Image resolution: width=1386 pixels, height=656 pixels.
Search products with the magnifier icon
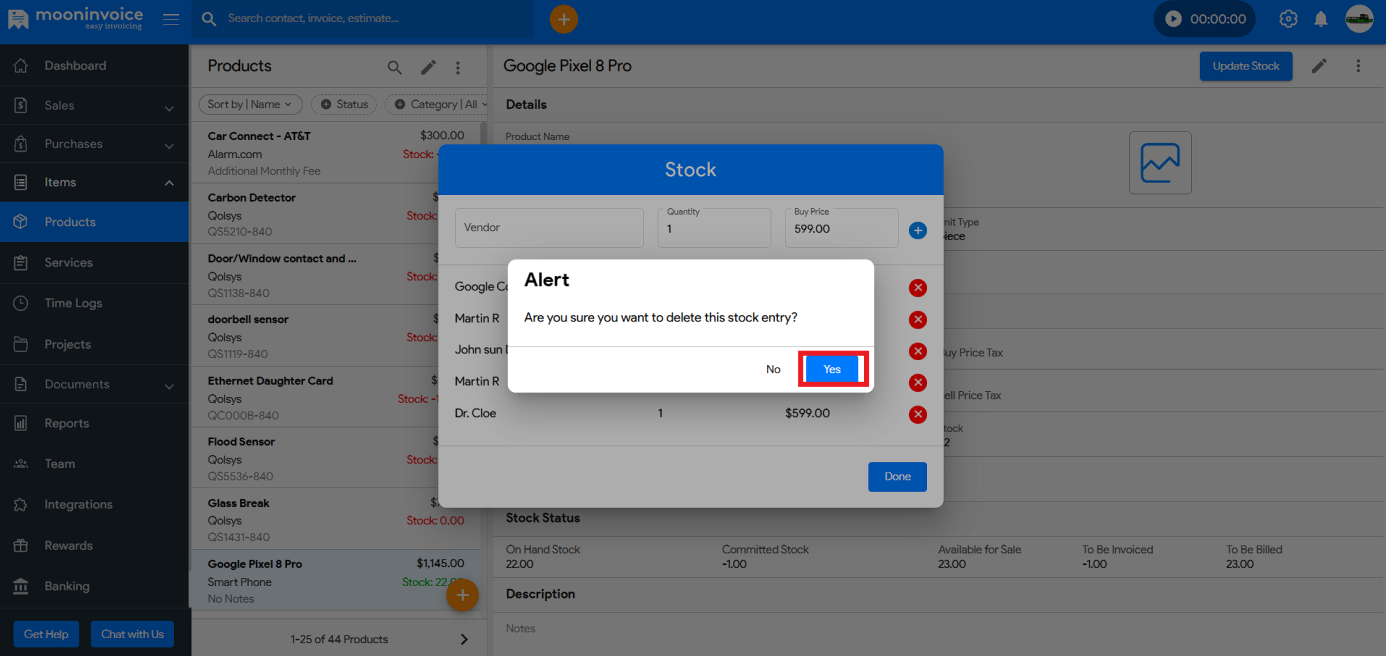tap(395, 67)
